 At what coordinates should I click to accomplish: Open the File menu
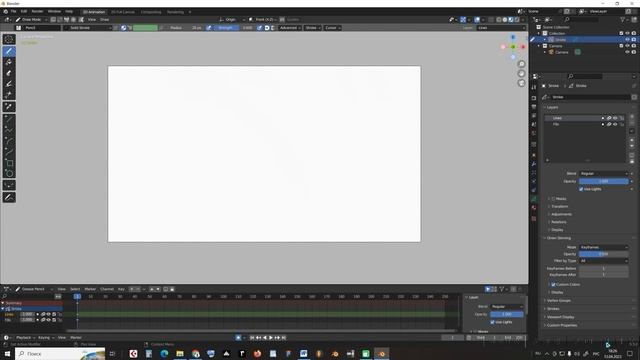pos(13,11)
